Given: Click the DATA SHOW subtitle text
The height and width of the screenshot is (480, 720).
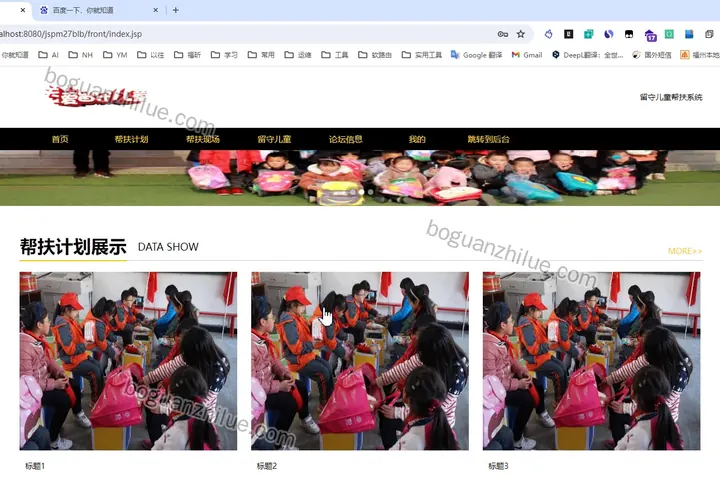Looking at the screenshot, I should 168,247.
